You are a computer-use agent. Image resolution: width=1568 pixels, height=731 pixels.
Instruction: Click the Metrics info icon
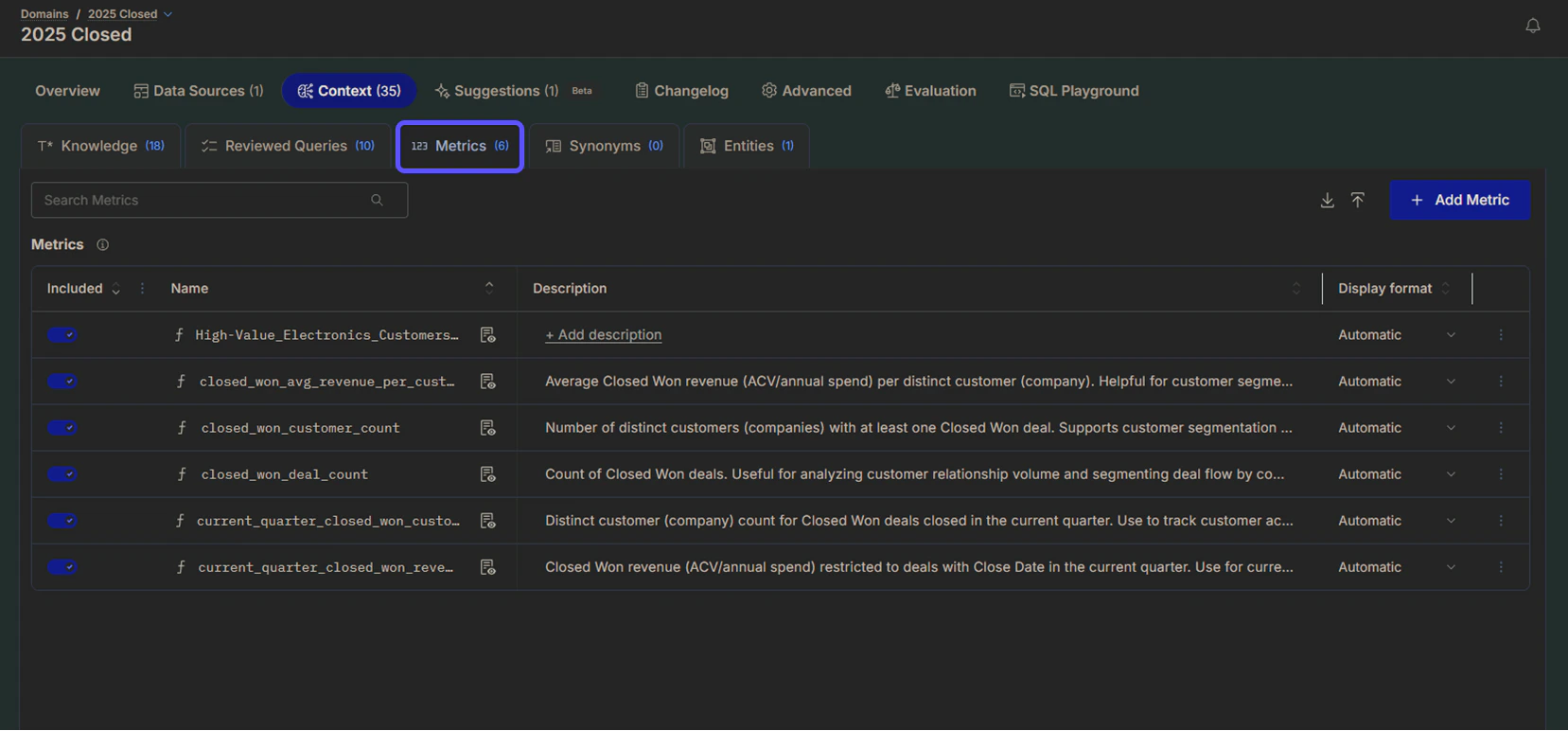[102, 244]
